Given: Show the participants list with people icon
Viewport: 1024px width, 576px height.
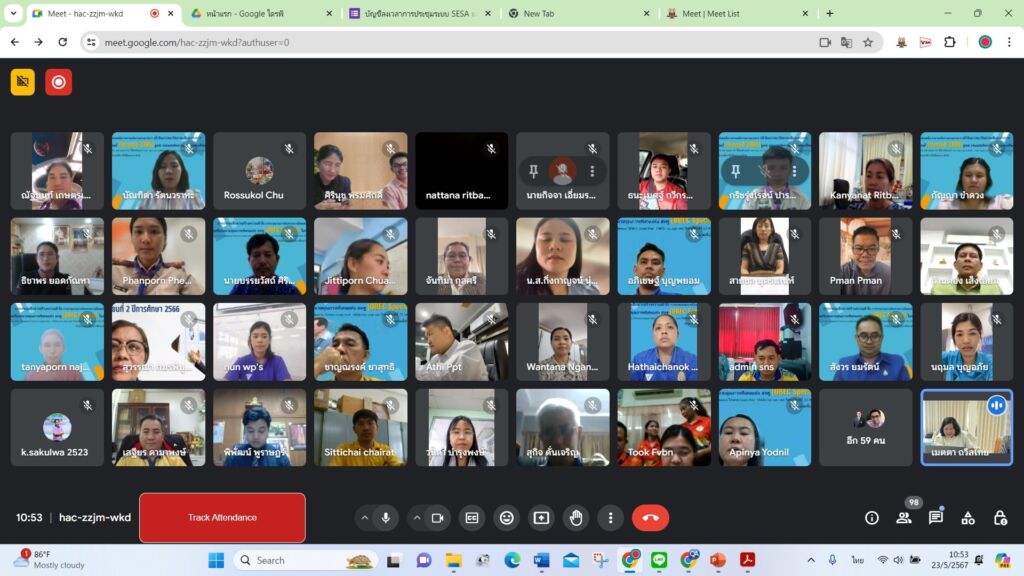Looking at the screenshot, I should coord(904,518).
